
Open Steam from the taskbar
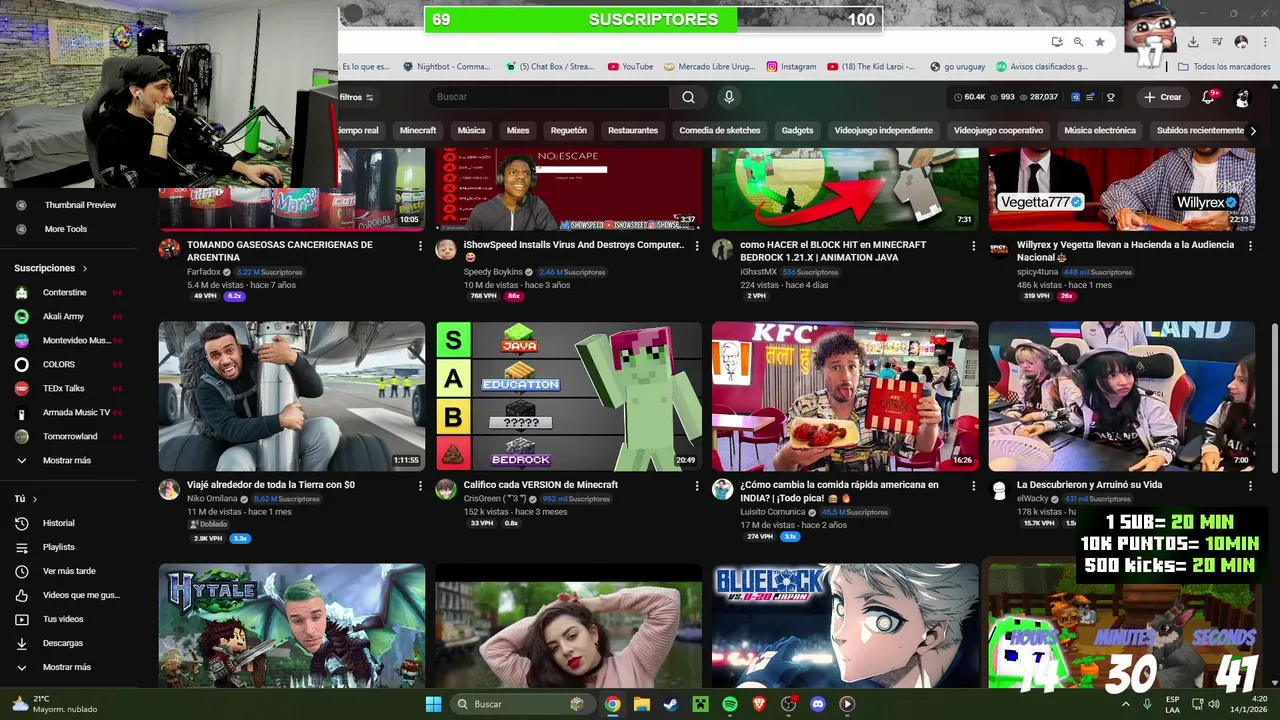(x=670, y=704)
